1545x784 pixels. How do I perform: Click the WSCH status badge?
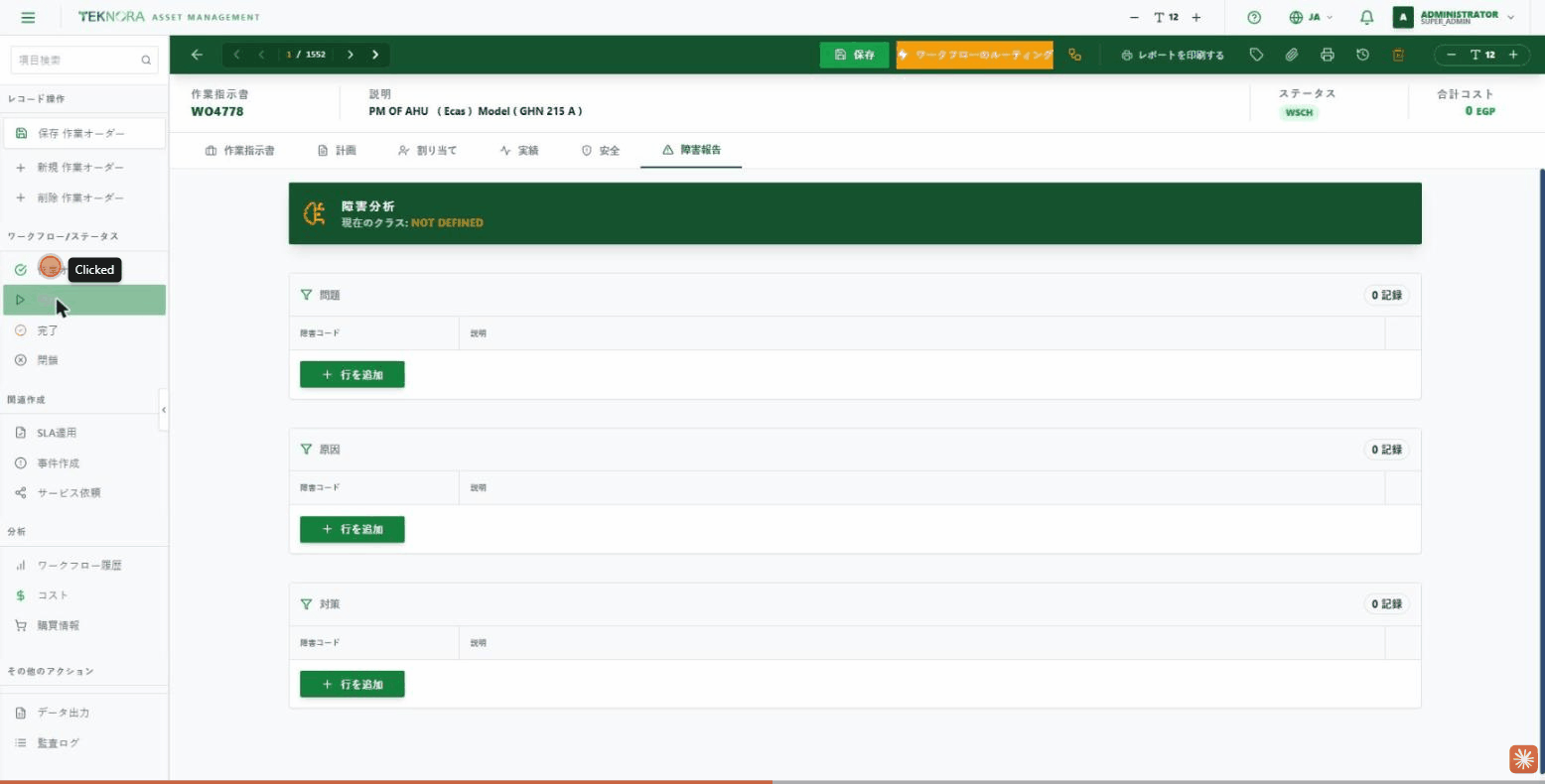(x=1299, y=112)
